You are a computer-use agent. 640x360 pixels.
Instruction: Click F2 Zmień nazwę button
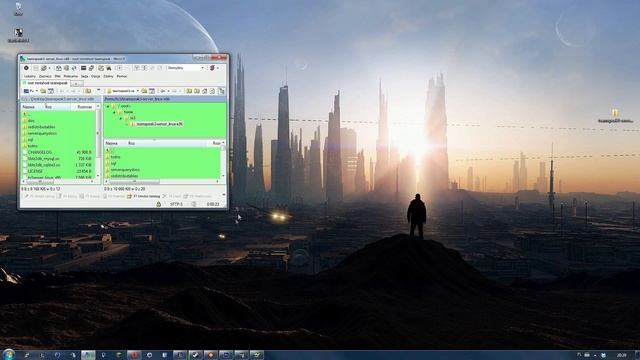coord(40,196)
